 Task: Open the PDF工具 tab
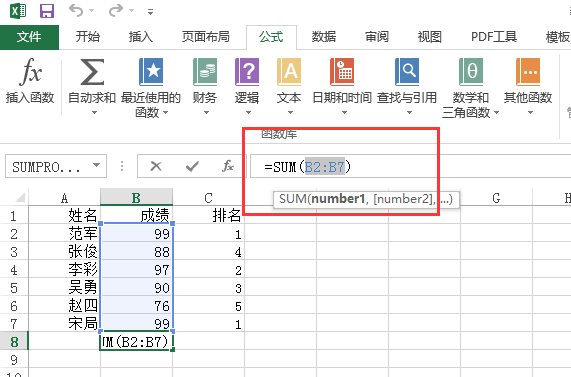[494, 37]
